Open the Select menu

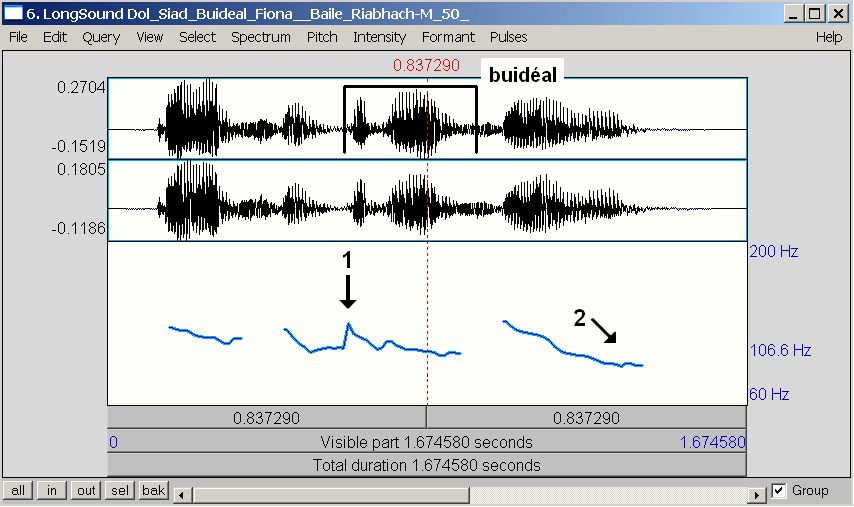(197, 37)
